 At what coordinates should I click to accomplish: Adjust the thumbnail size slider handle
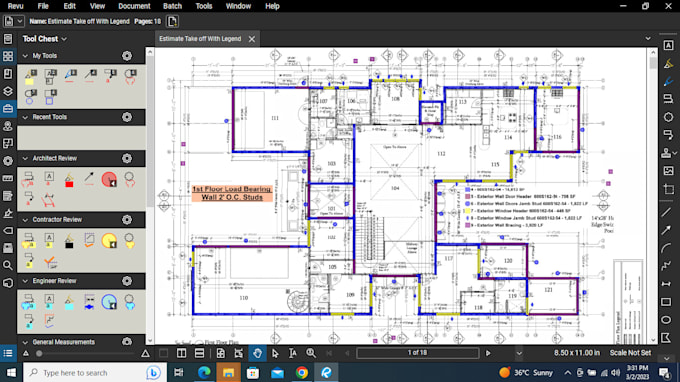pyautogui.click(x=39, y=354)
